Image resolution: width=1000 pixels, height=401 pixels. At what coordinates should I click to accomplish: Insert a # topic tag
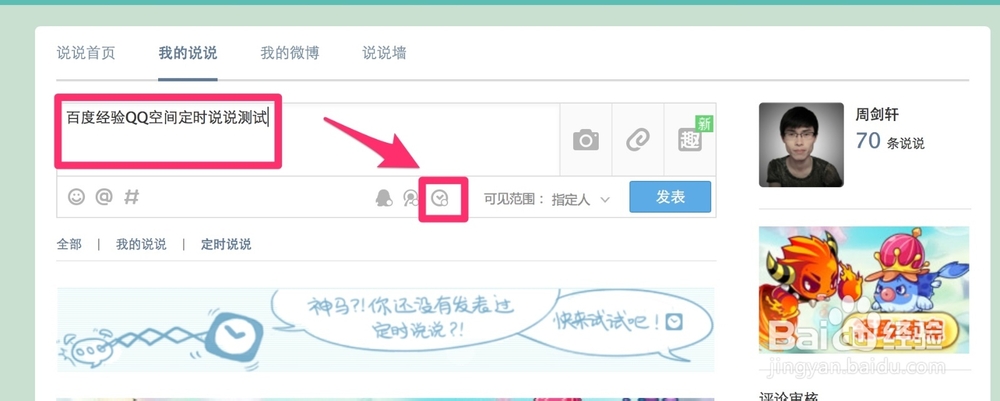(x=131, y=197)
